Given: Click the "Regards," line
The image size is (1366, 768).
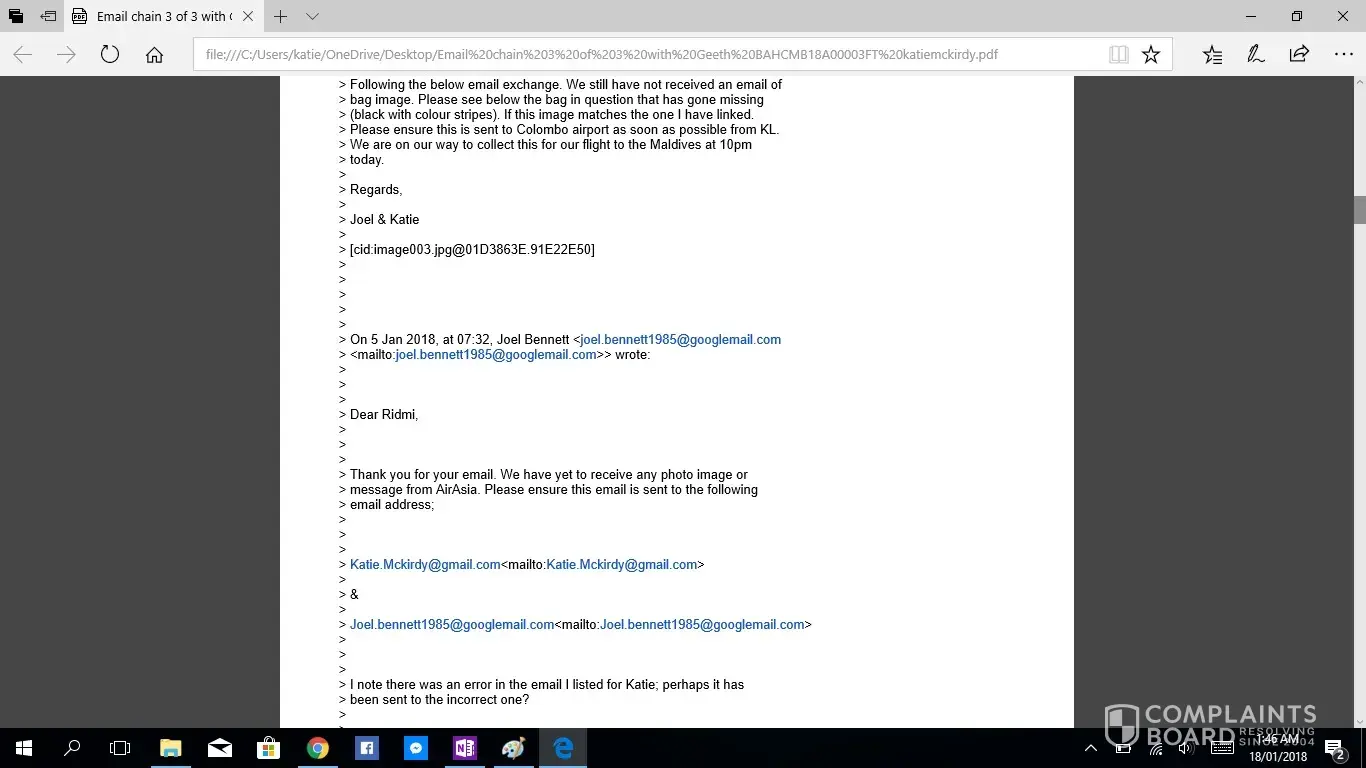Looking at the screenshot, I should [376, 190].
